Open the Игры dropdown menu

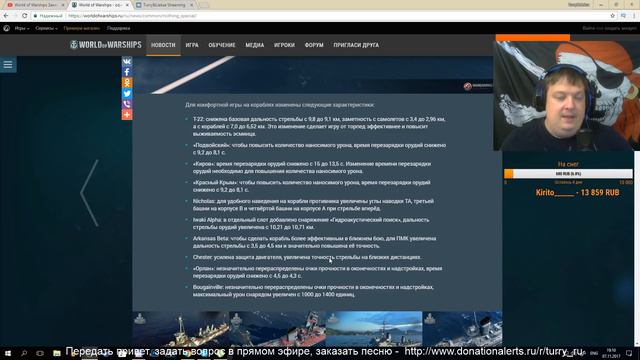(x=22, y=28)
